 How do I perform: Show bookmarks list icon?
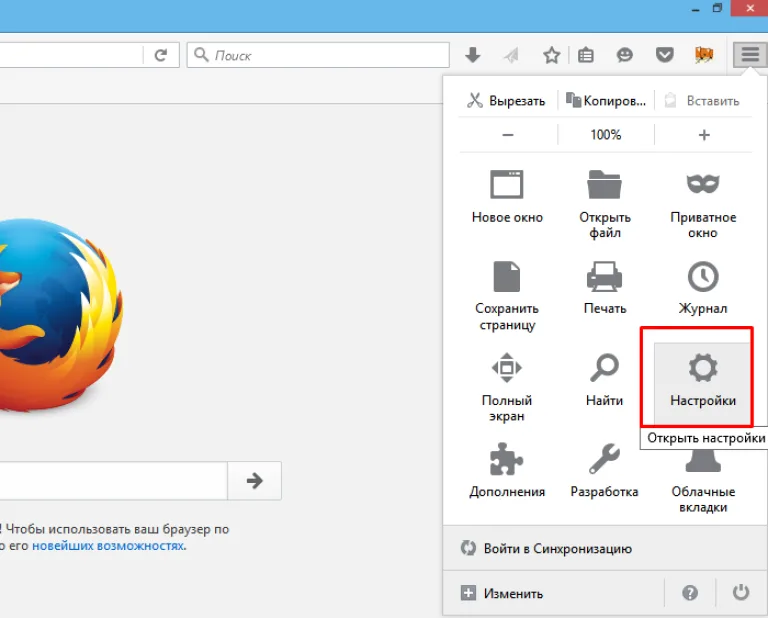(x=586, y=55)
